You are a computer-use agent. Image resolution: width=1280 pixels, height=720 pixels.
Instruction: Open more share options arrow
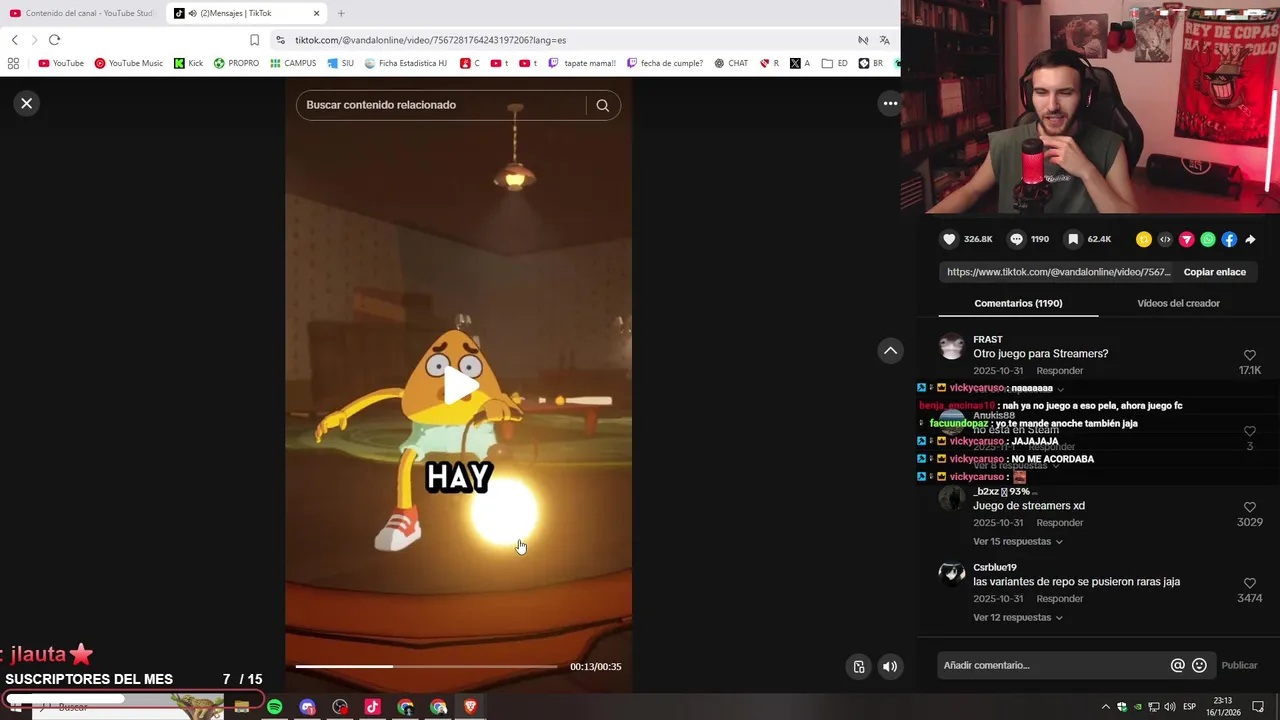pos(1250,239)
